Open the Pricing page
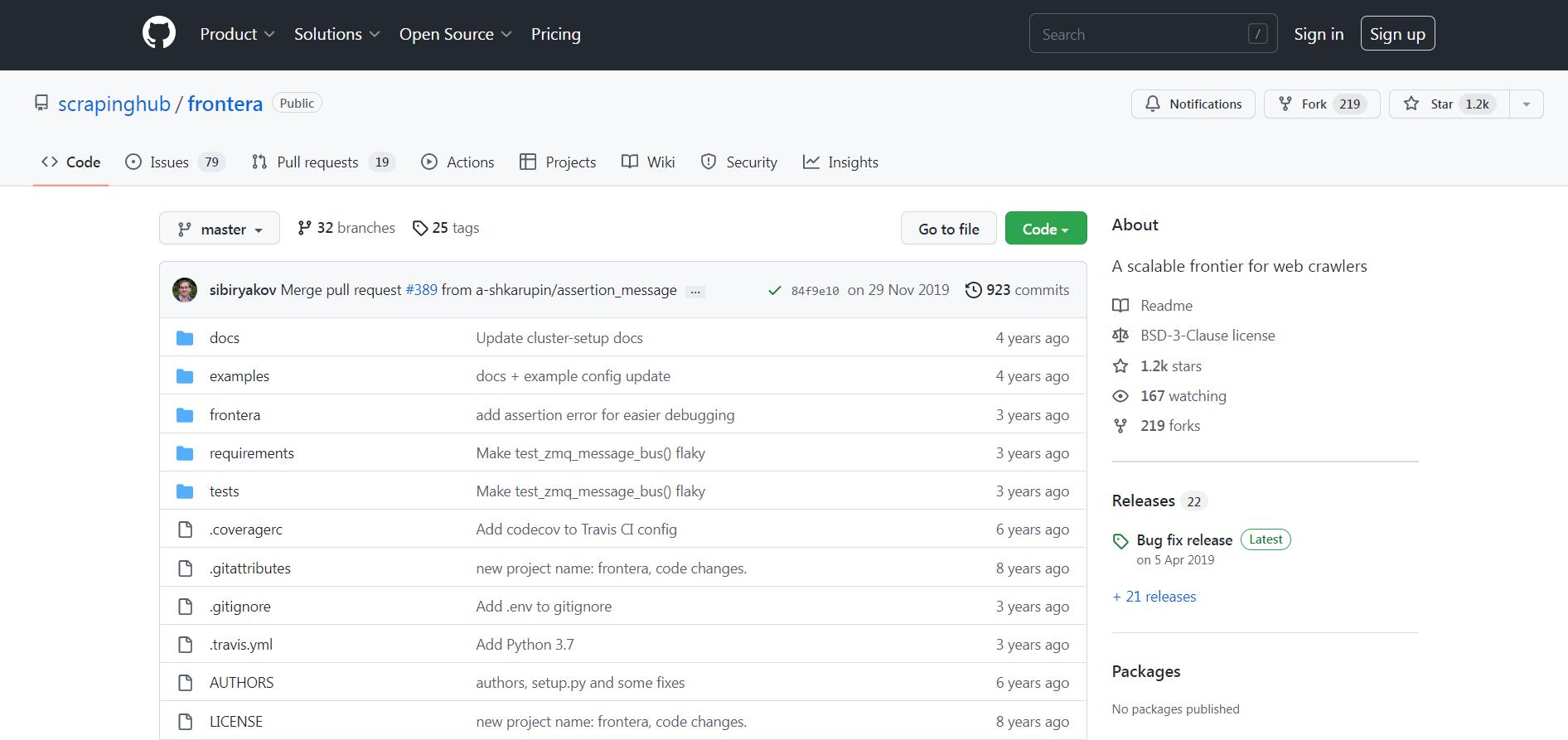Image resolution: width=1568 pixels, height=740 pixels. click(556, 34)
